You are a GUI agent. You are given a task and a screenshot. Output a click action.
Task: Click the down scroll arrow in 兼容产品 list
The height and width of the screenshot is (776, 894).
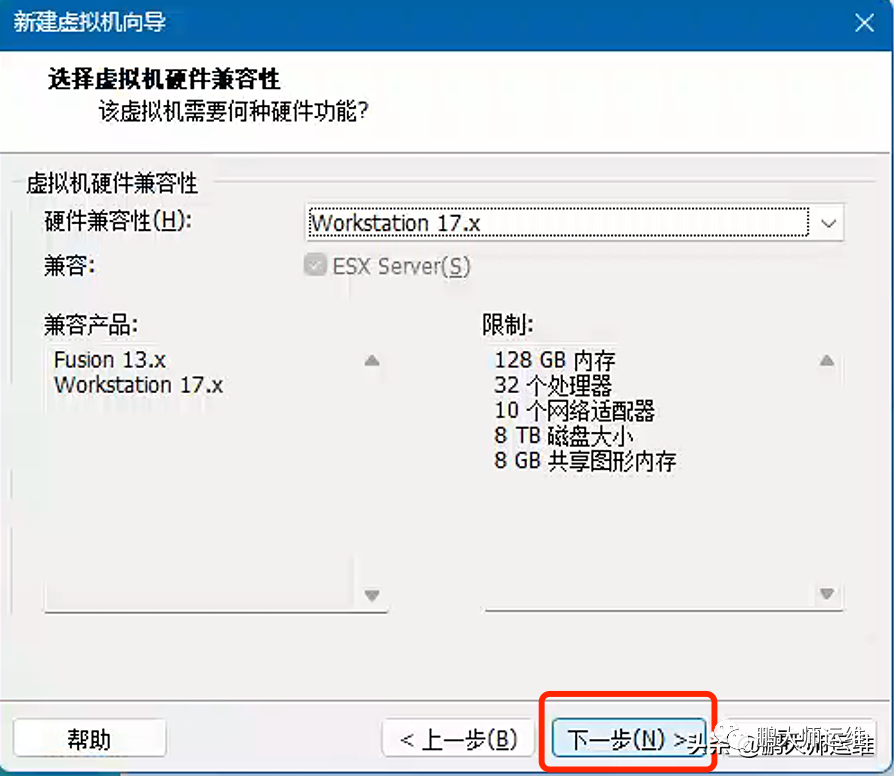pyautogui.click(x=372, y=594)
